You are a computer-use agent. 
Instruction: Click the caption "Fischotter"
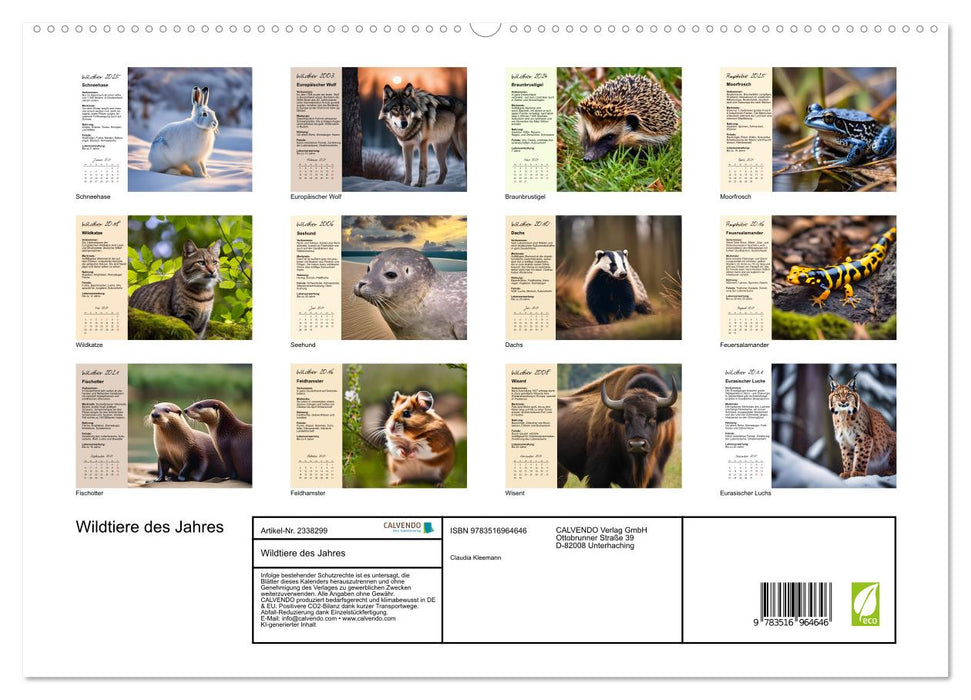click(x=89, y=493)
